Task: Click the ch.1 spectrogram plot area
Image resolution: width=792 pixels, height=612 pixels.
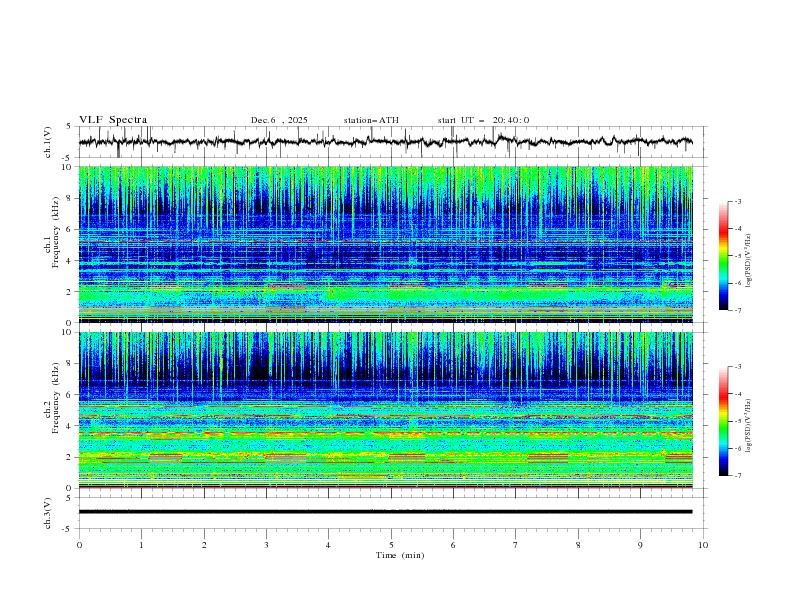Action: tap(386, 244)
